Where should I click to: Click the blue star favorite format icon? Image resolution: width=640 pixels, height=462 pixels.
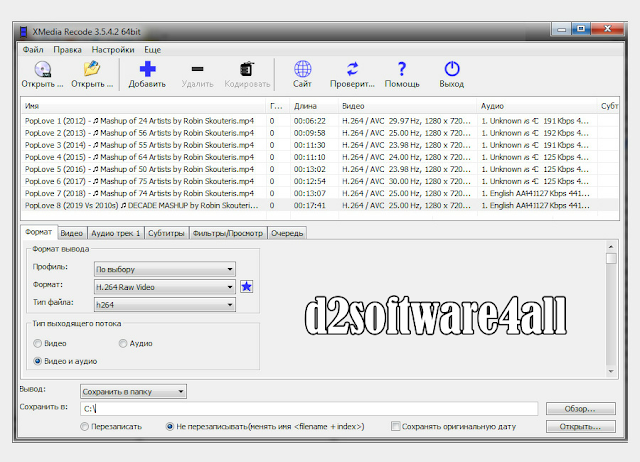[x=246, y=287]
